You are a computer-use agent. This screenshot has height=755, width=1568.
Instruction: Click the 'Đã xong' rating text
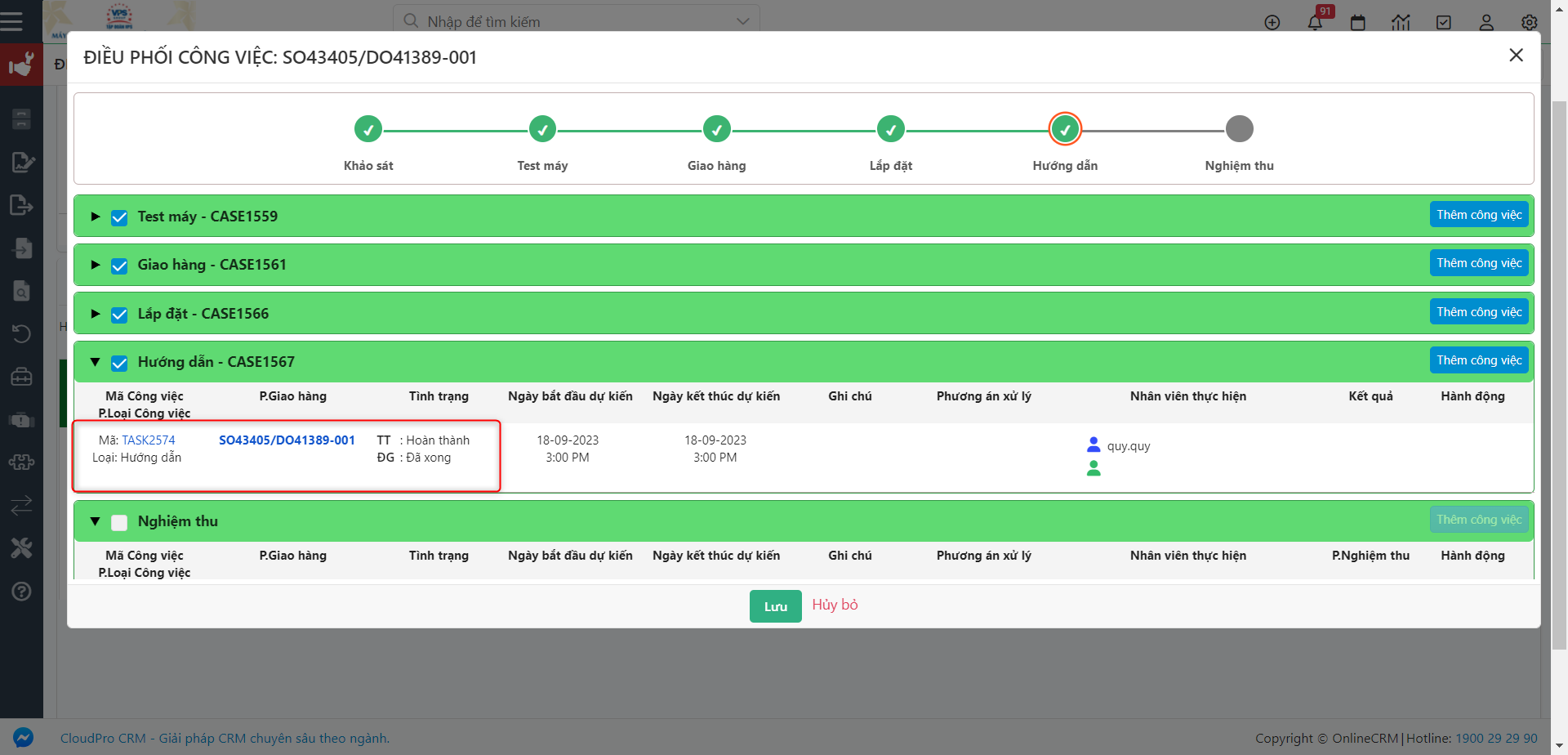click(x=428, y=458)
